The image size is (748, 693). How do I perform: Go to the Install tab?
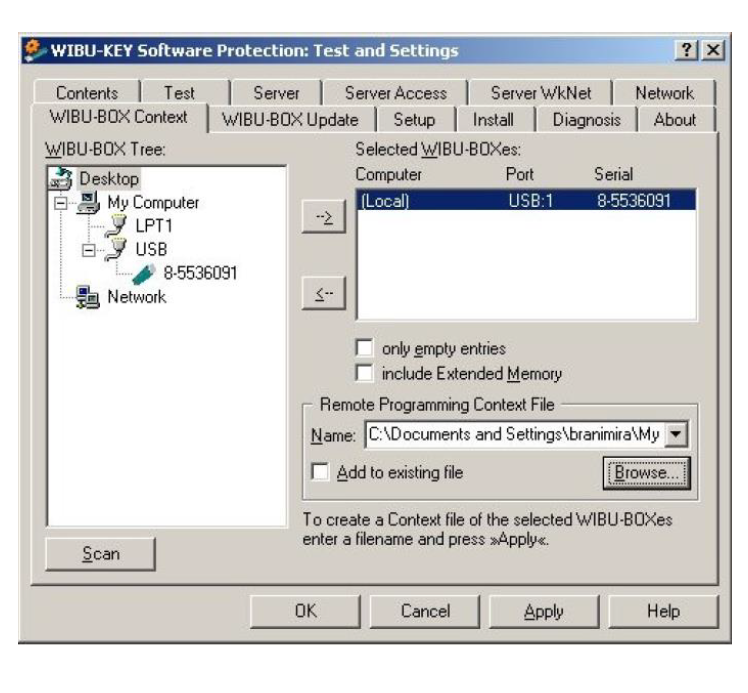point(493,119)
